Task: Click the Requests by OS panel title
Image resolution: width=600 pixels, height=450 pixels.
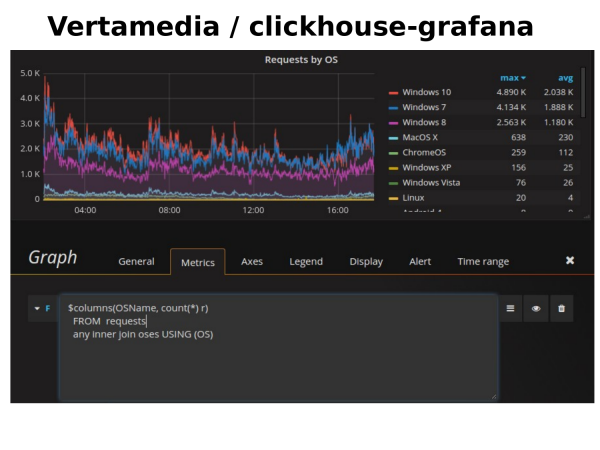Action: coord(301,60)
